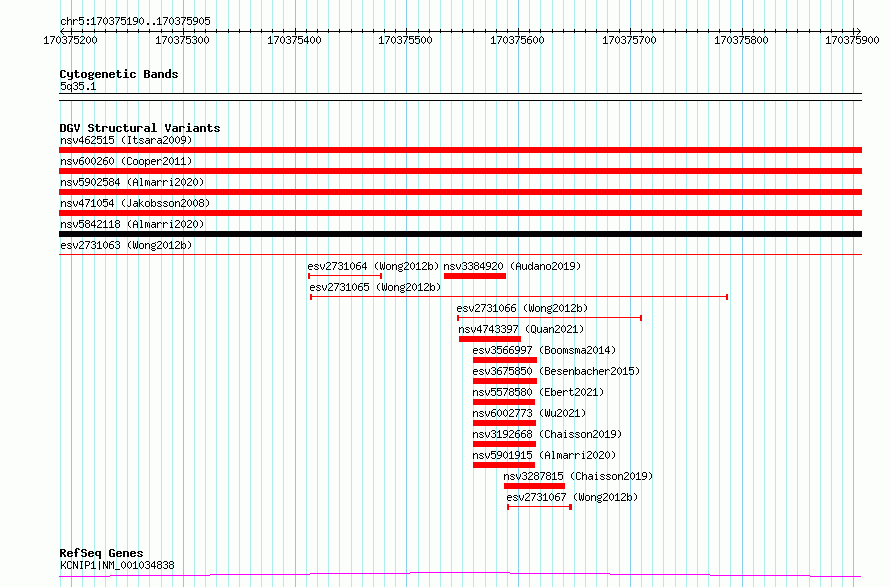890x587 pixels.
Task: Click the thin red span of esv2731066
Action: 549,318
